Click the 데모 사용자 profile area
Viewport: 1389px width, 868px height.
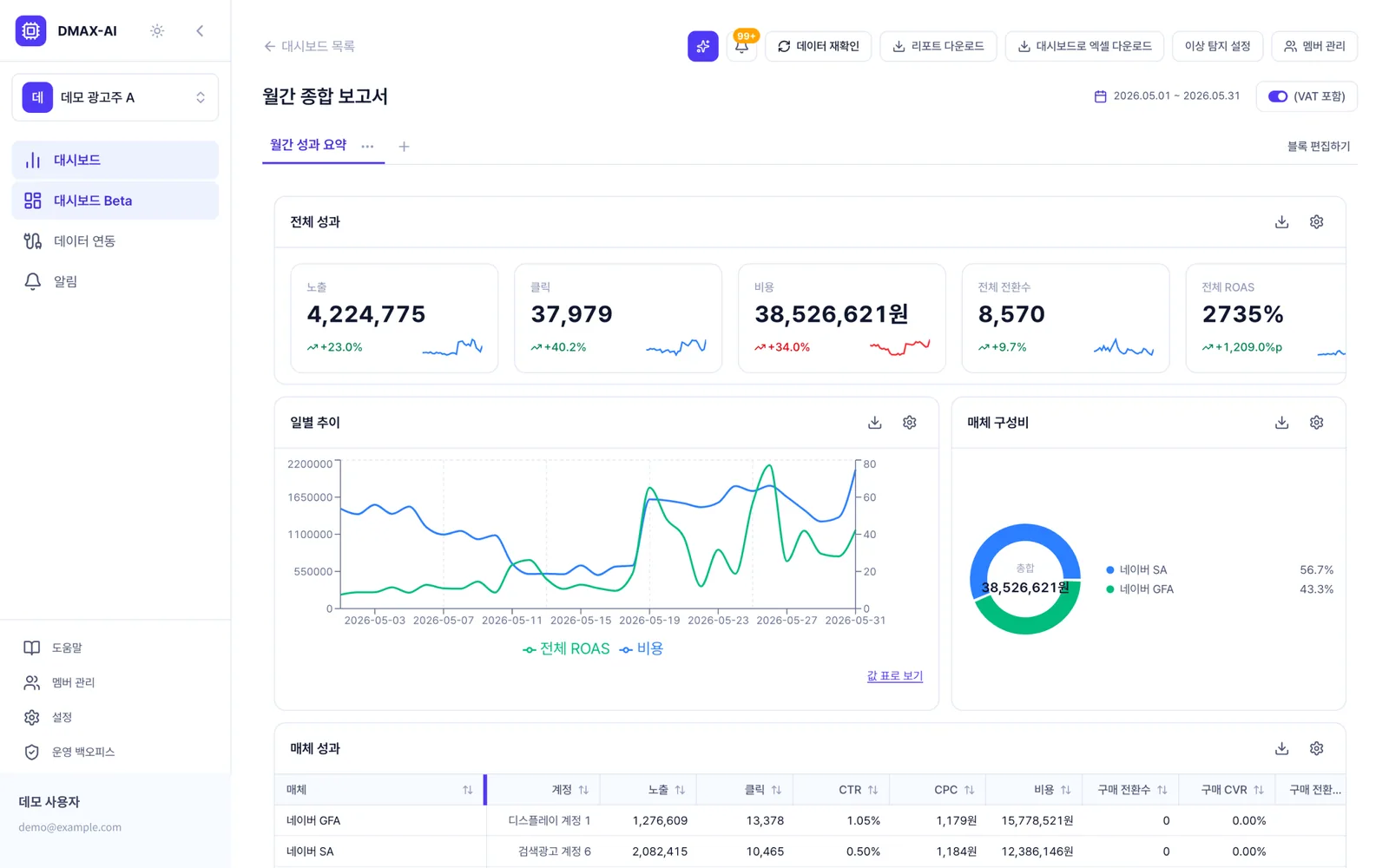pyautogui.click(x=115, y=814)
